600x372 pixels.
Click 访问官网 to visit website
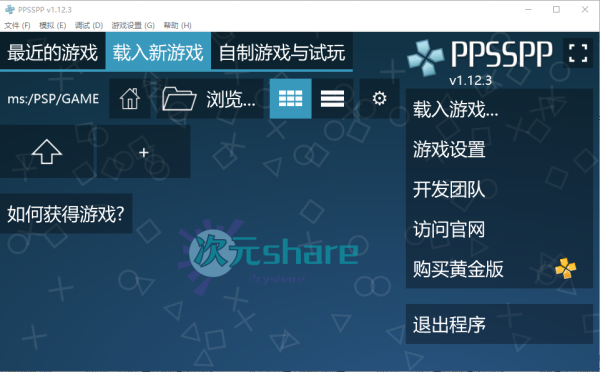tap(499, 229)
